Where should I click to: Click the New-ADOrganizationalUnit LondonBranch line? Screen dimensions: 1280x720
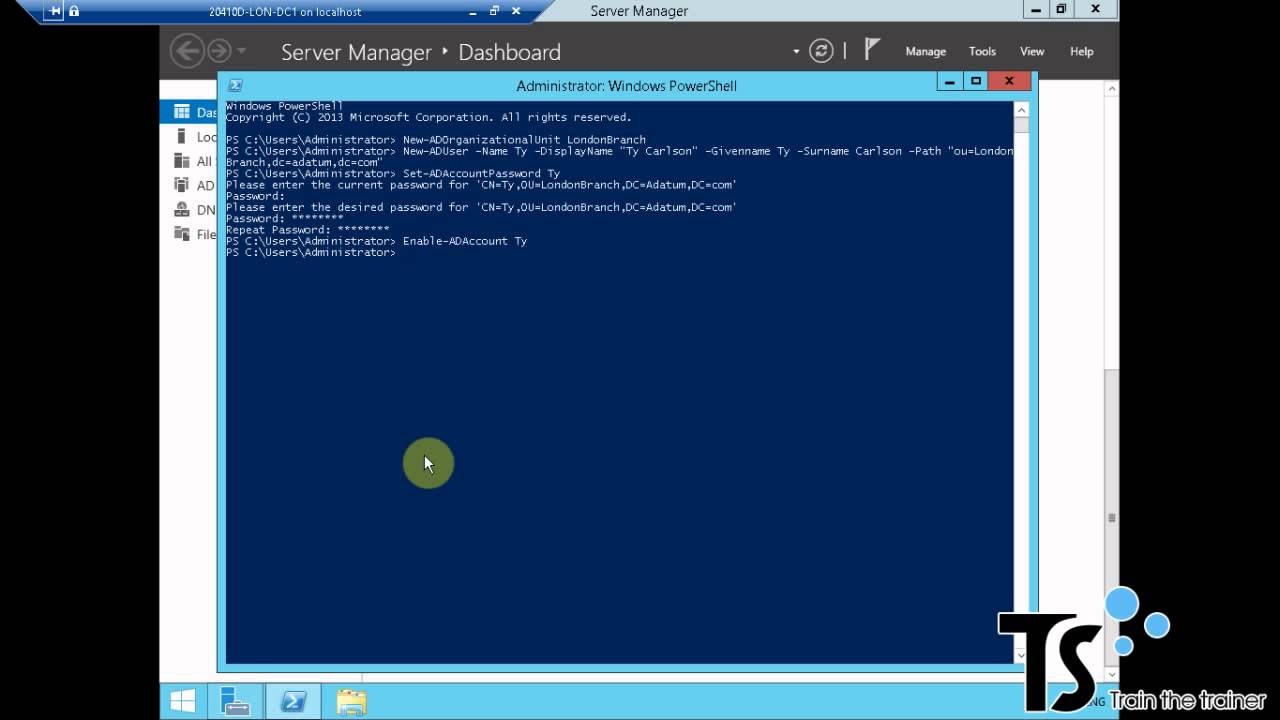click(x=436, y=140)
